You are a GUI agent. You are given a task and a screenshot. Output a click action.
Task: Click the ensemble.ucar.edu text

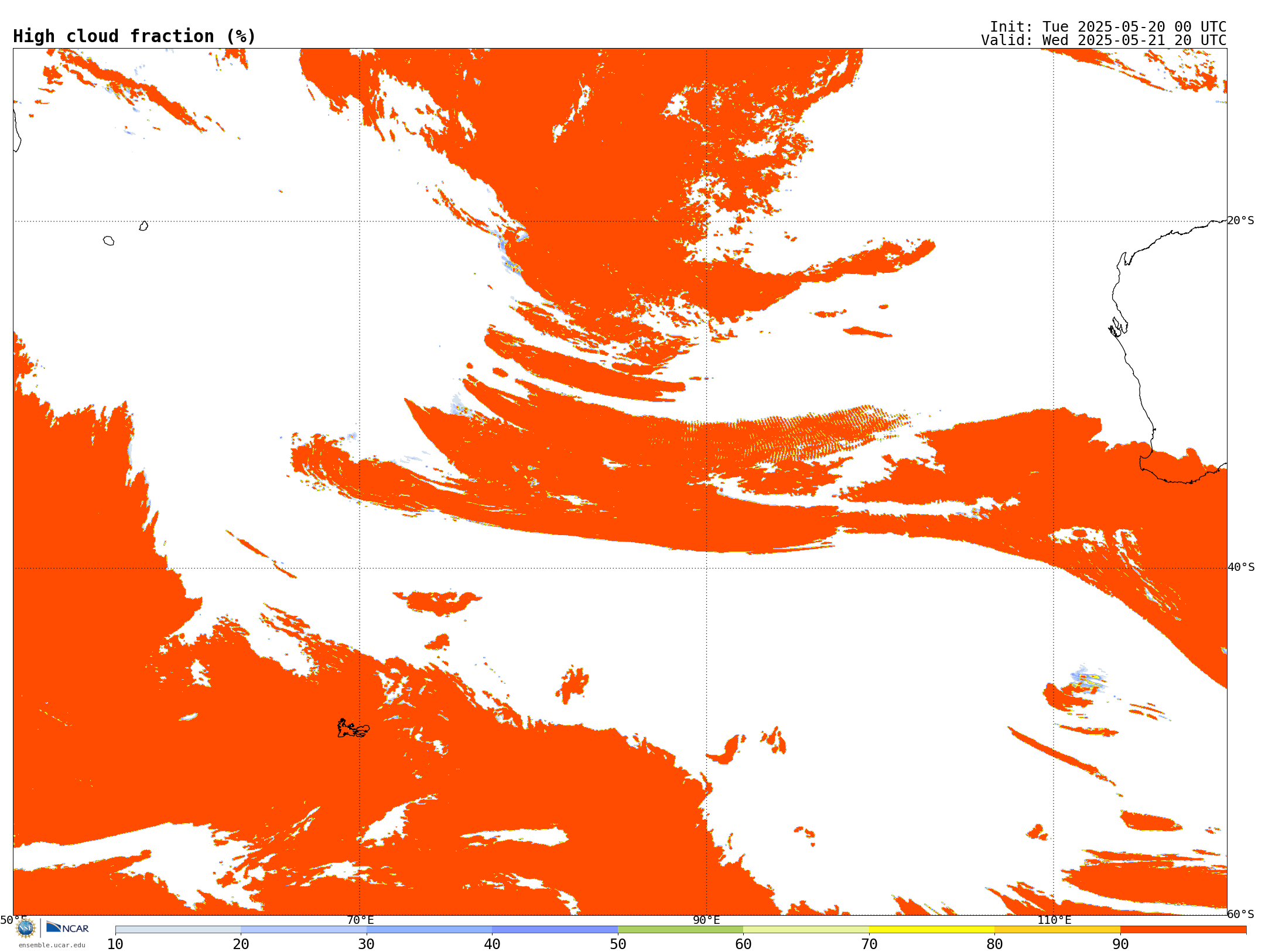52,945
